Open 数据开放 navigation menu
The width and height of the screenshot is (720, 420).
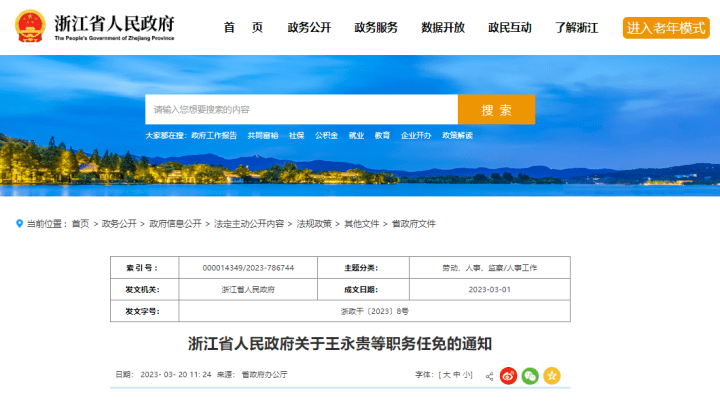coord(443,28)
